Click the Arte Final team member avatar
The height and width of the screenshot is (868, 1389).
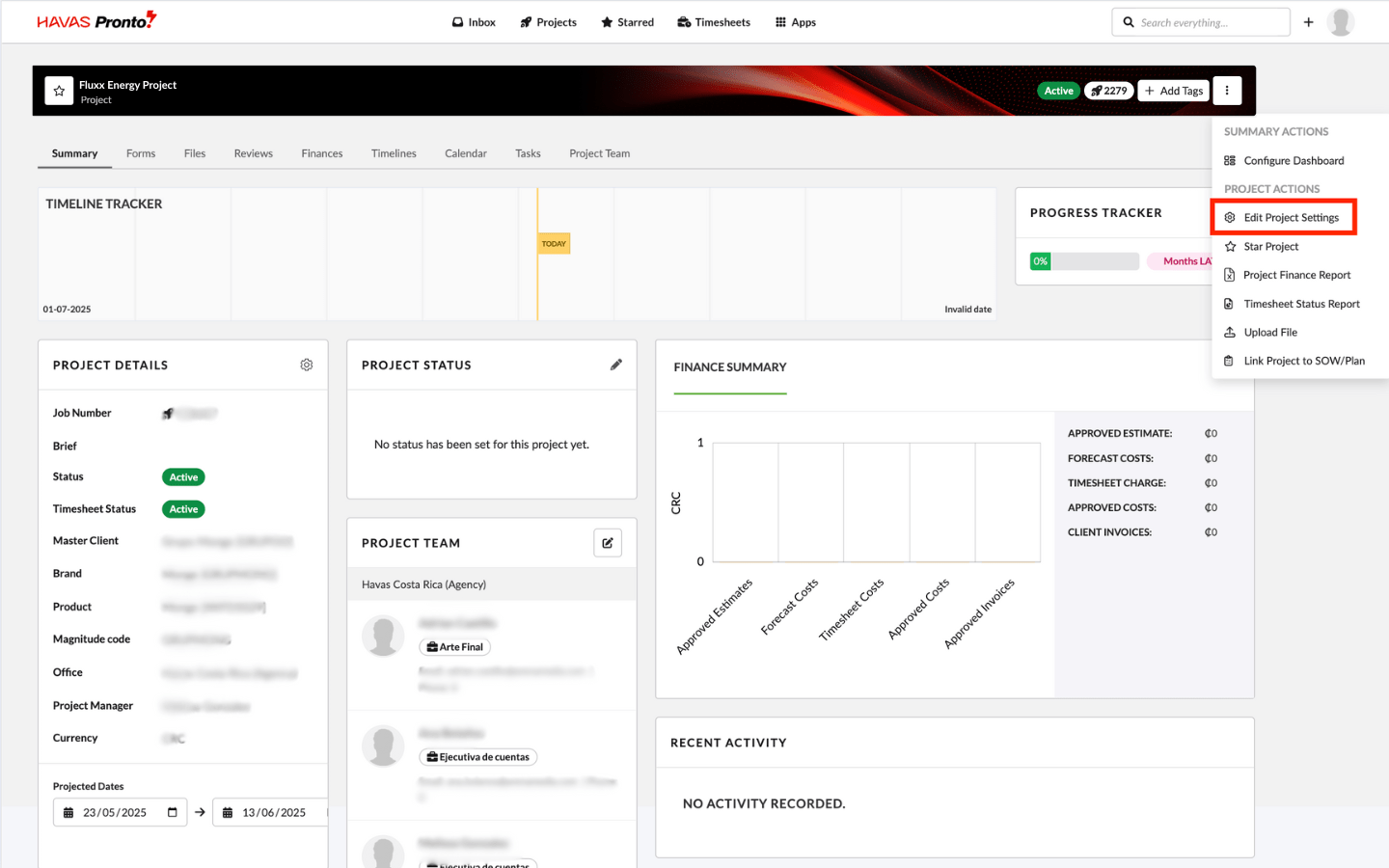[x=383, y=636]
